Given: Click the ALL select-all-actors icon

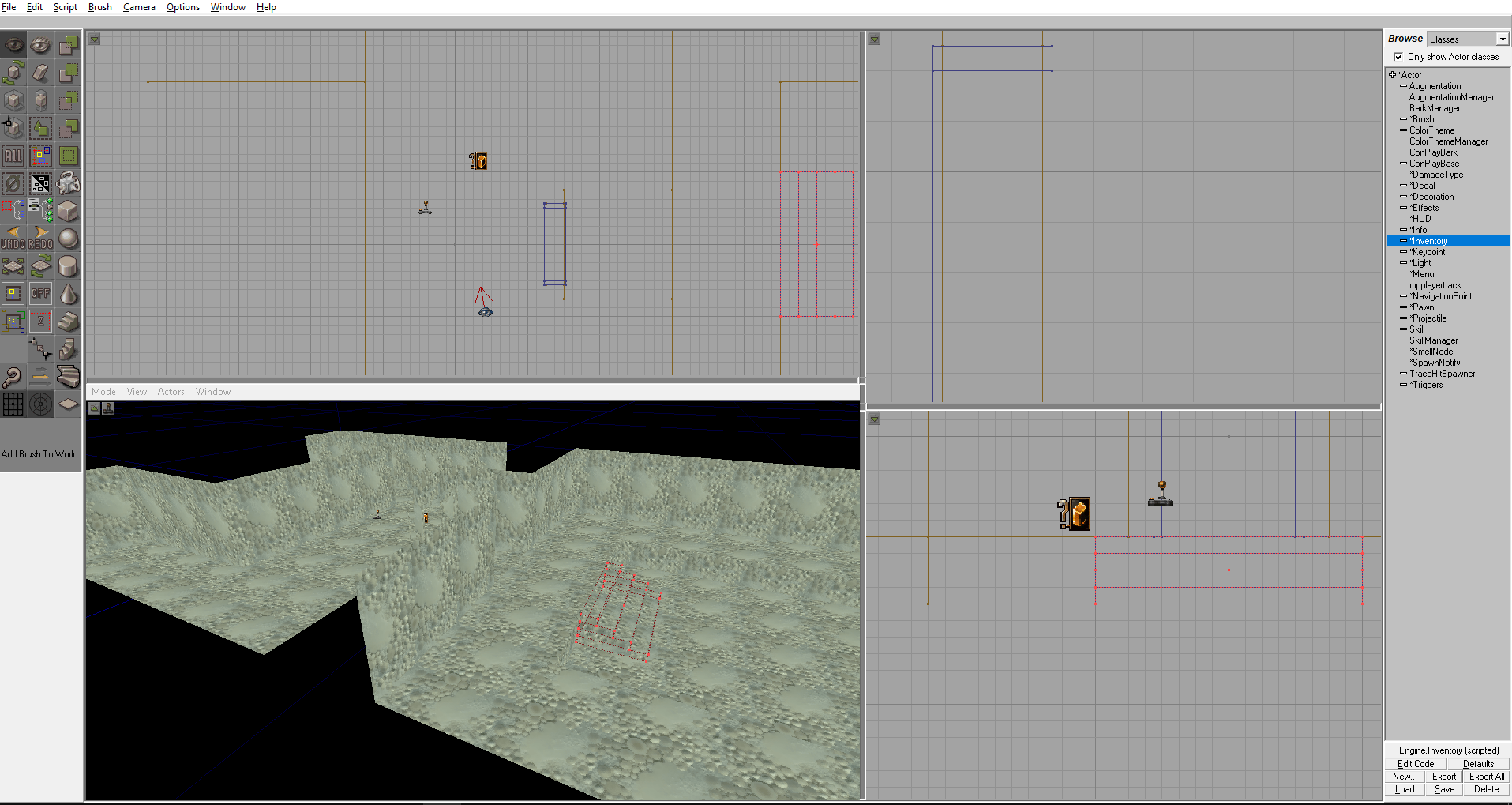Looking at the screenshot, I should pyautogui.click(x=13, y=156).
